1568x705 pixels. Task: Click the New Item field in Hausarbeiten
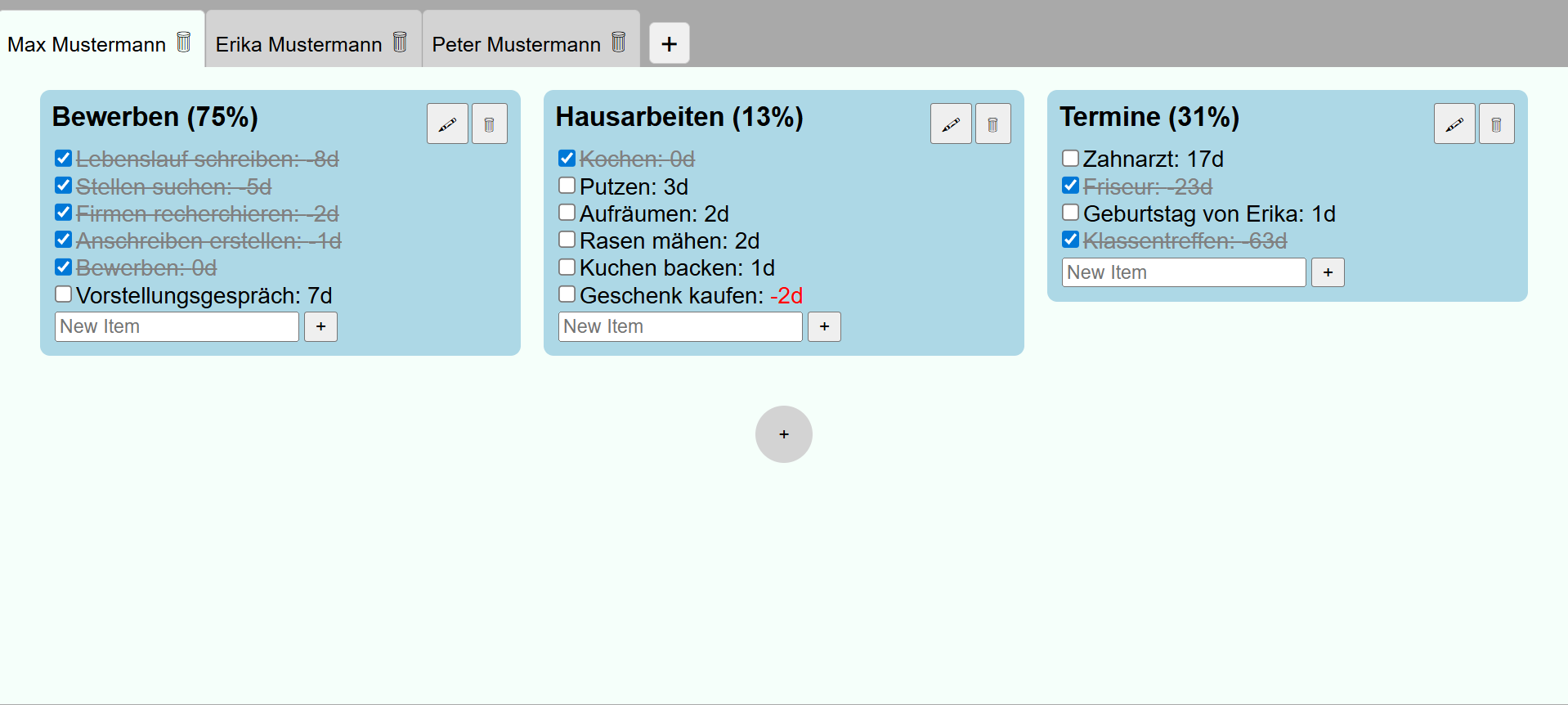tap(679, 326)
